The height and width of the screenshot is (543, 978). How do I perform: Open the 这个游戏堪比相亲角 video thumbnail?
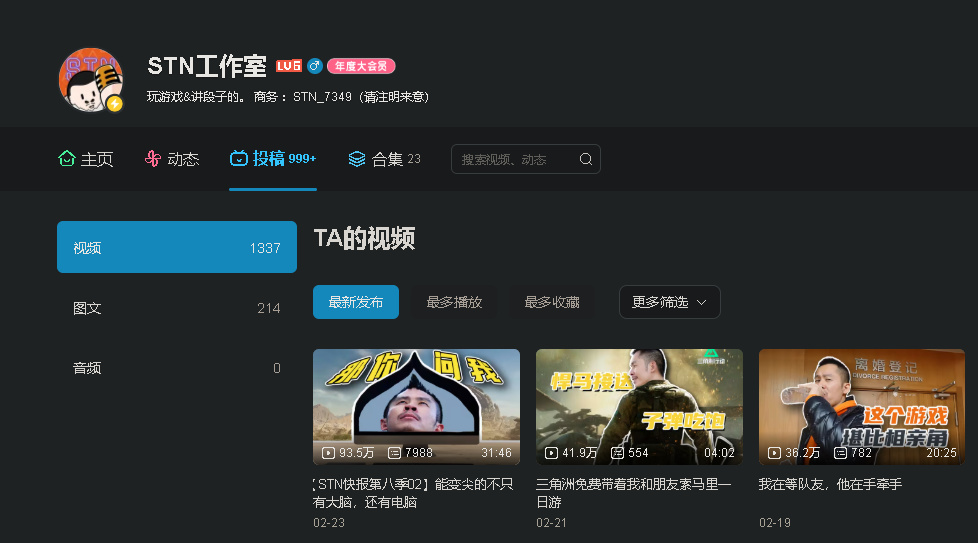(862, 406)
